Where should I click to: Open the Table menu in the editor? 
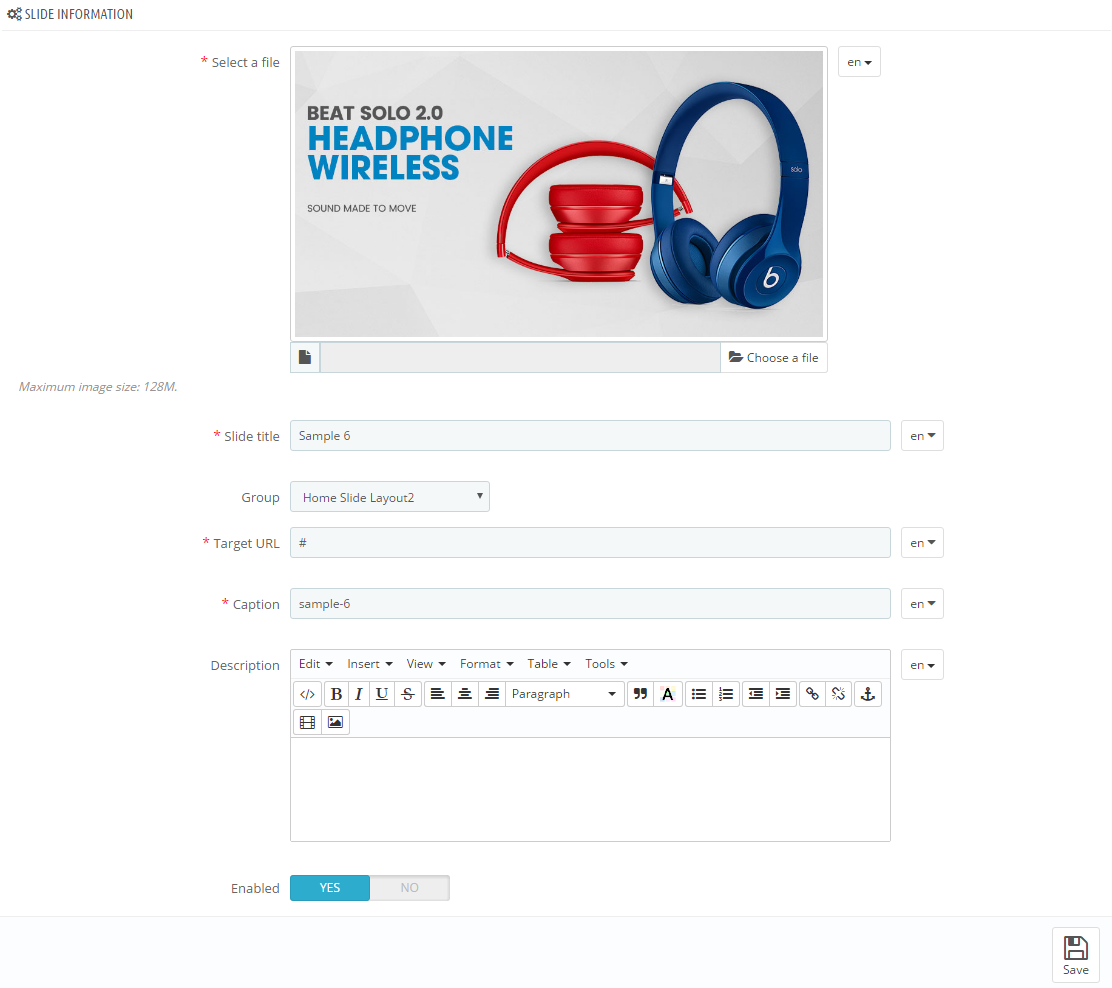549,664
